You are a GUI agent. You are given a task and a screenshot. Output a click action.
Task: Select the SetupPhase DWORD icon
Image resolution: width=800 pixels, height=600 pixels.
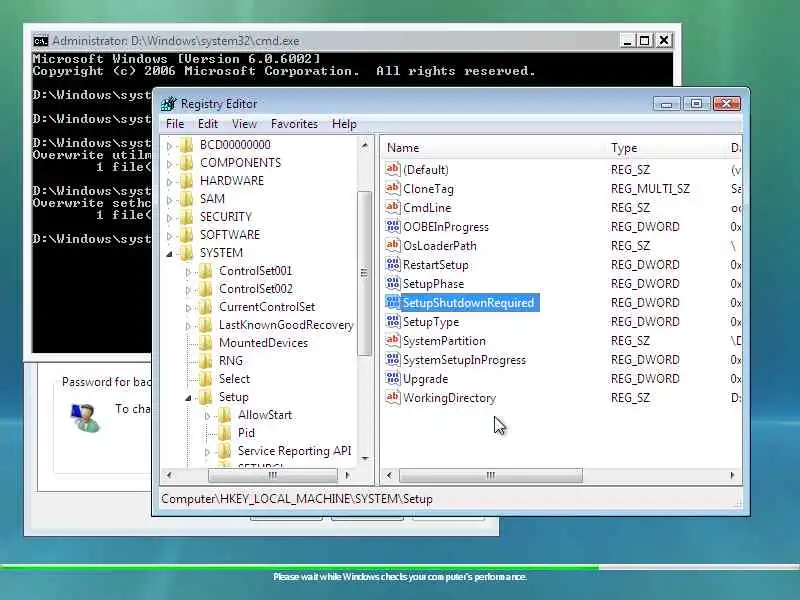[x=392, y=283]
